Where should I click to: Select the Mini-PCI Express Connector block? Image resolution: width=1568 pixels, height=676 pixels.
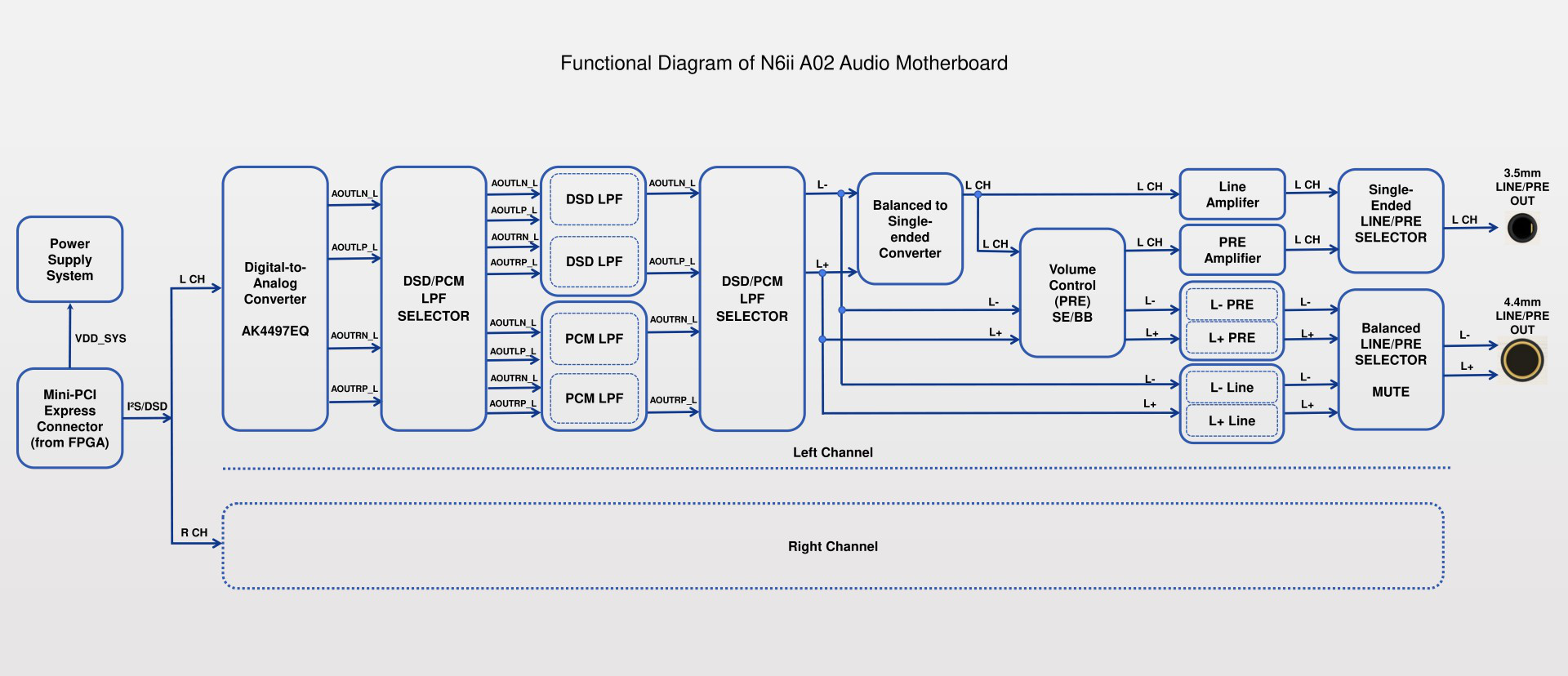[70, 418]
